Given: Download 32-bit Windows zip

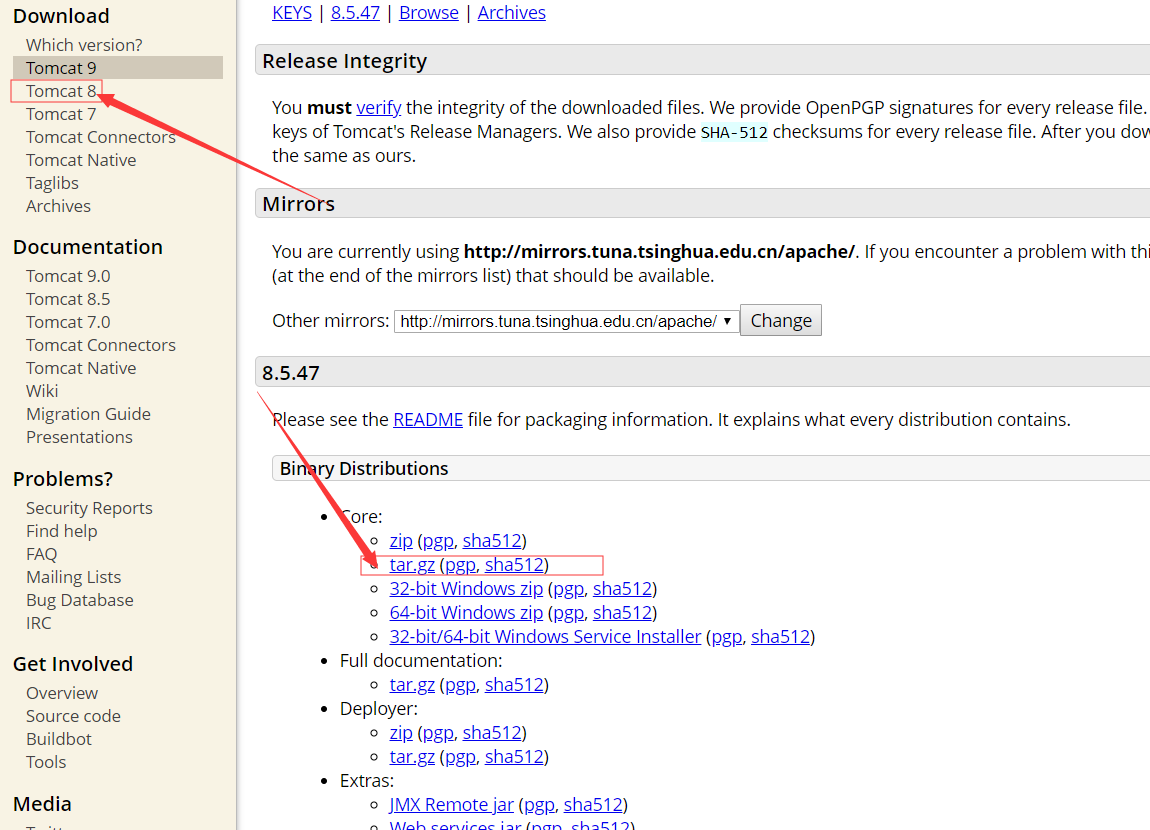Looking at the screenshot, I should (466, 589).
